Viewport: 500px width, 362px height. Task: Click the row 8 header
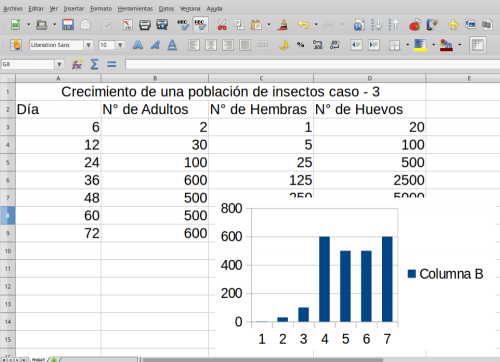8,215
